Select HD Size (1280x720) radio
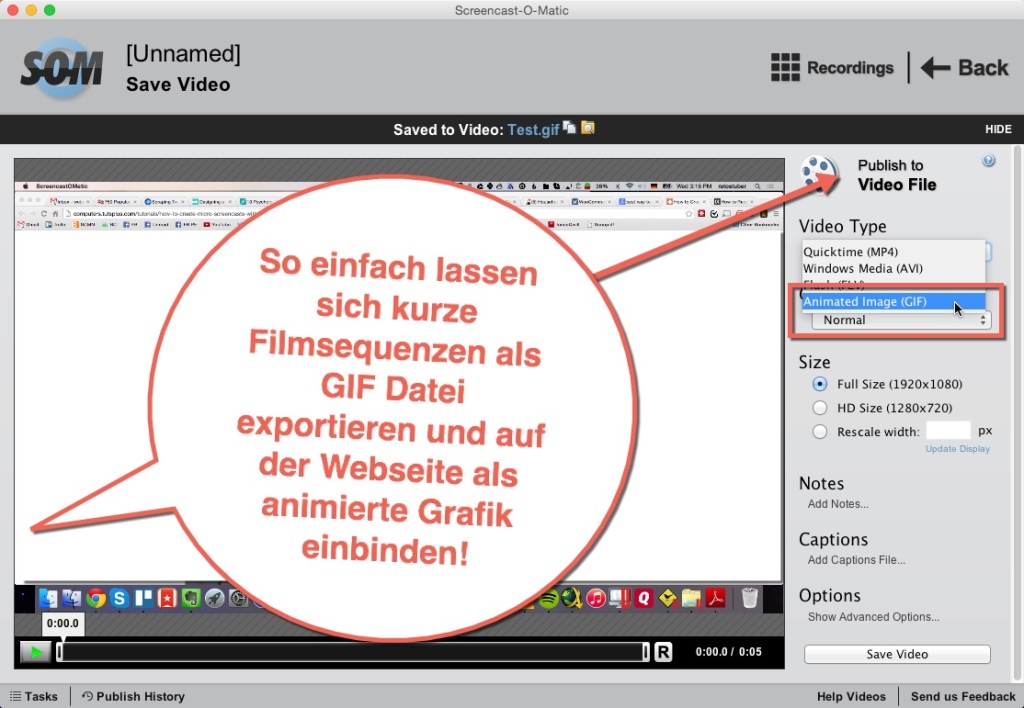Screen dimensions: 1024x708 click(820, 408)
